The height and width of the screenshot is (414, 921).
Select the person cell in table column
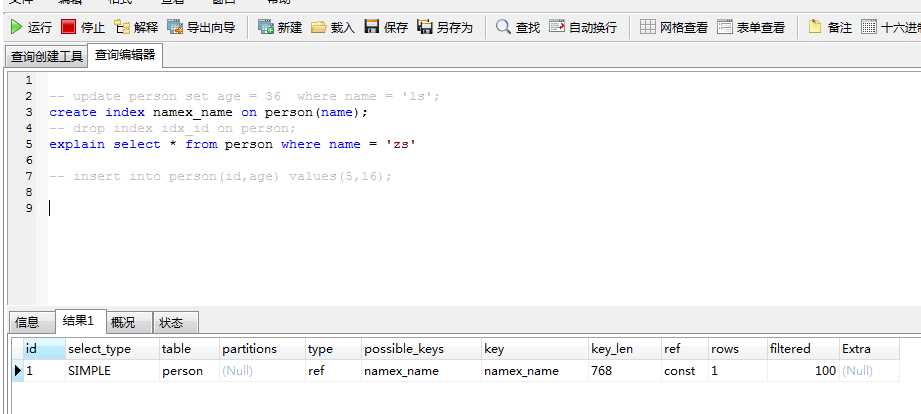tap(189, 371)
